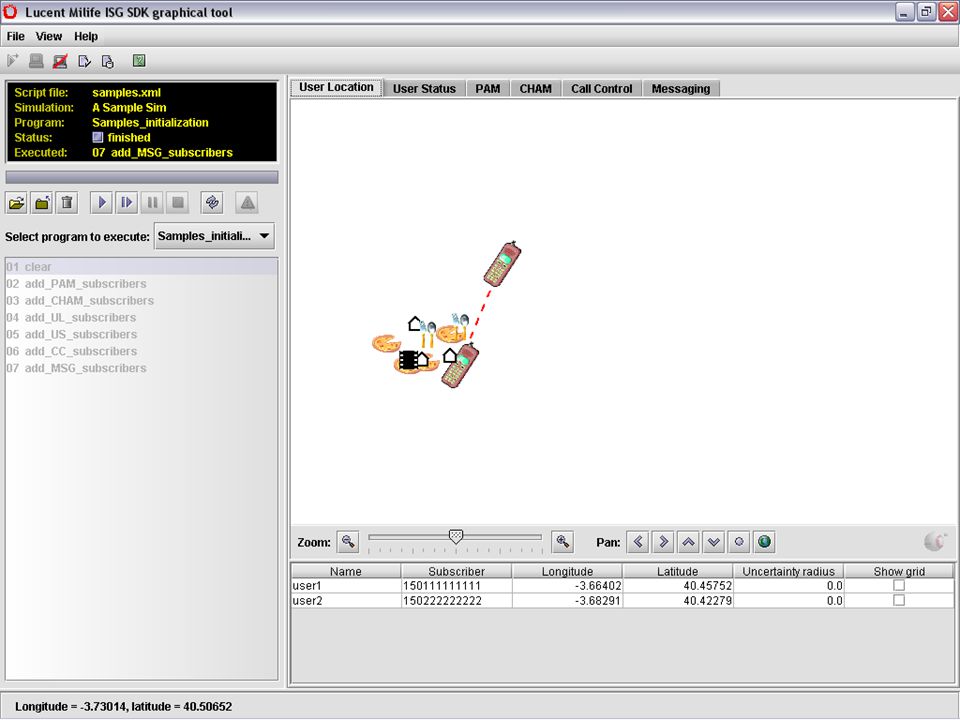The image size is (960, 720).
Task: Run the selected program with play button
Action: click(102, 203)
